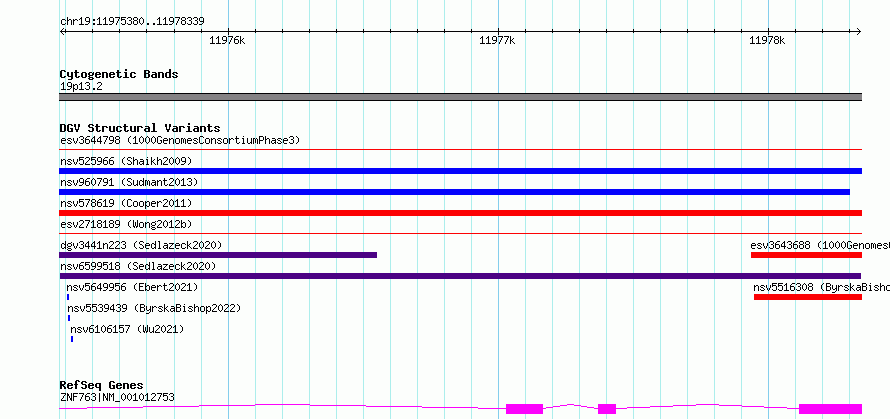
Task: Open nsv6599518 (Sedlazeck2020) variant label
Action: point(138,266)
